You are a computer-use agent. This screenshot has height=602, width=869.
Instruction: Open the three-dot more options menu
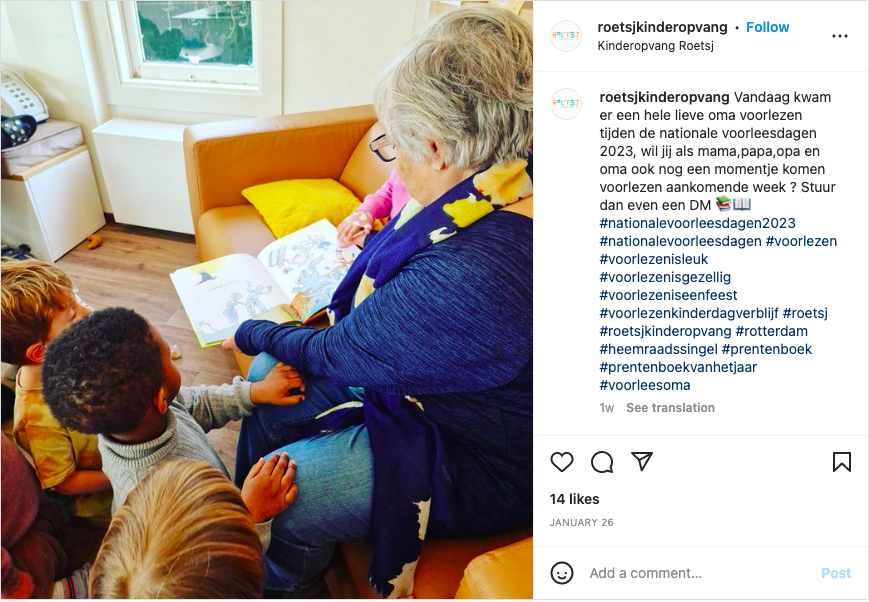click(840, 36)
